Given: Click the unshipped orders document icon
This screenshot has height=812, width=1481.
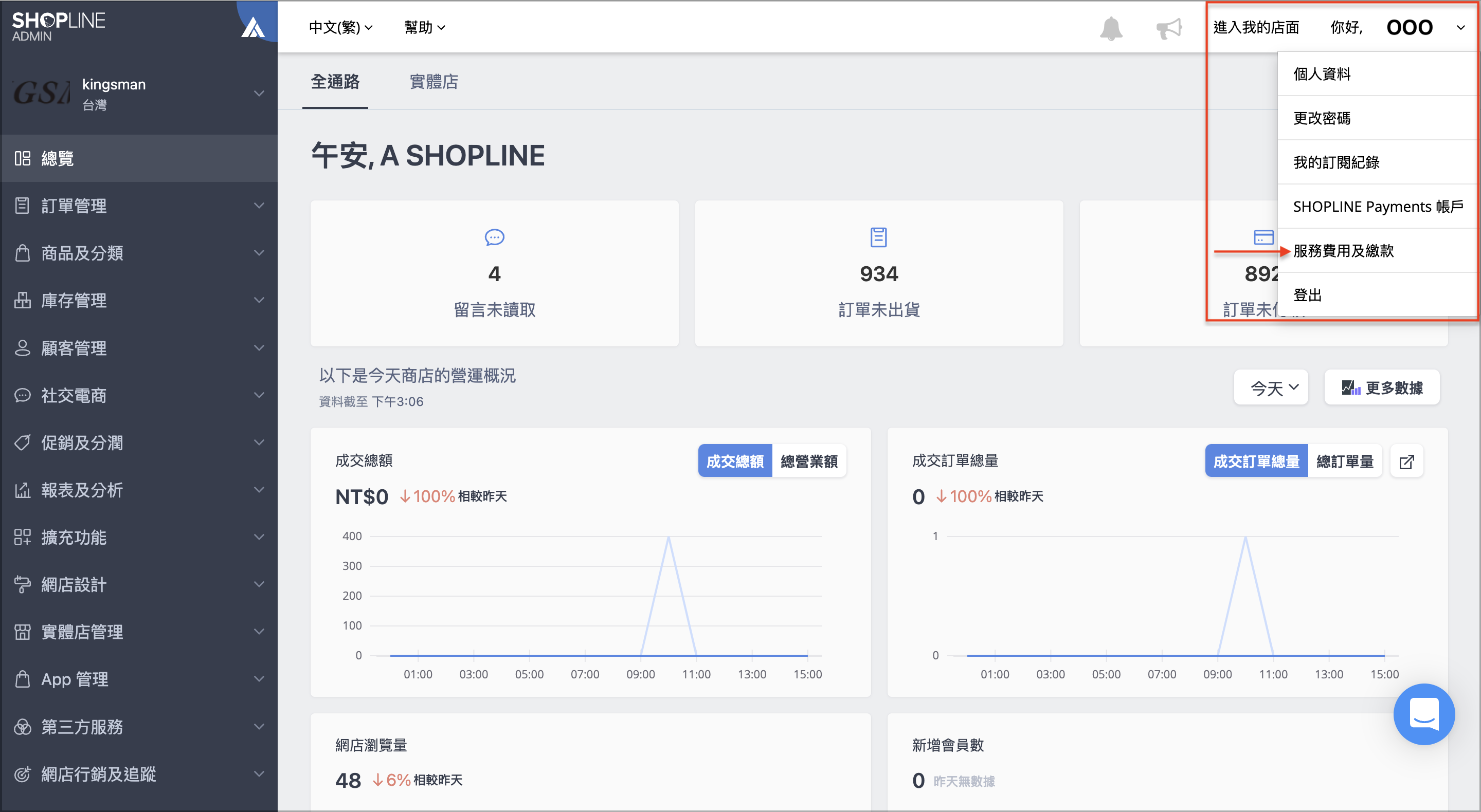Looking at the screenshot, I should pyautogui.click(x=878, y=237).
